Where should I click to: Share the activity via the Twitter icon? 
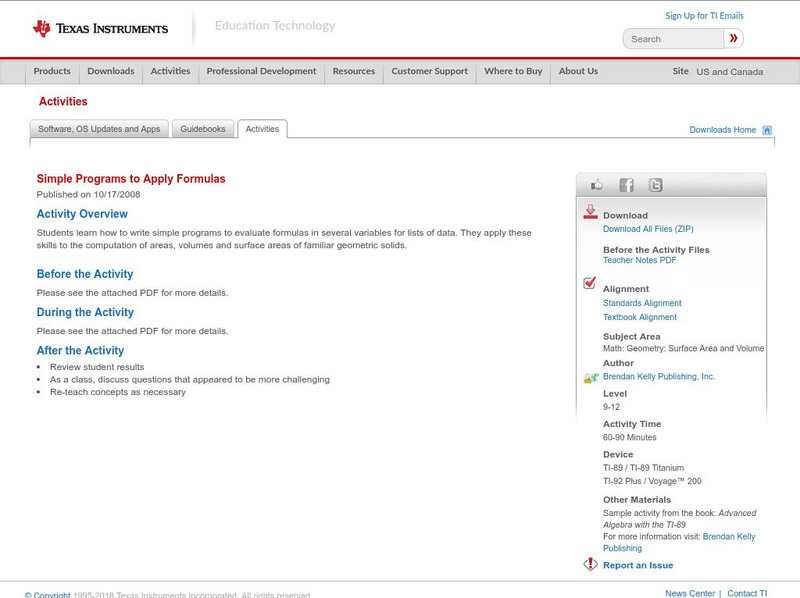click(655, 185)
